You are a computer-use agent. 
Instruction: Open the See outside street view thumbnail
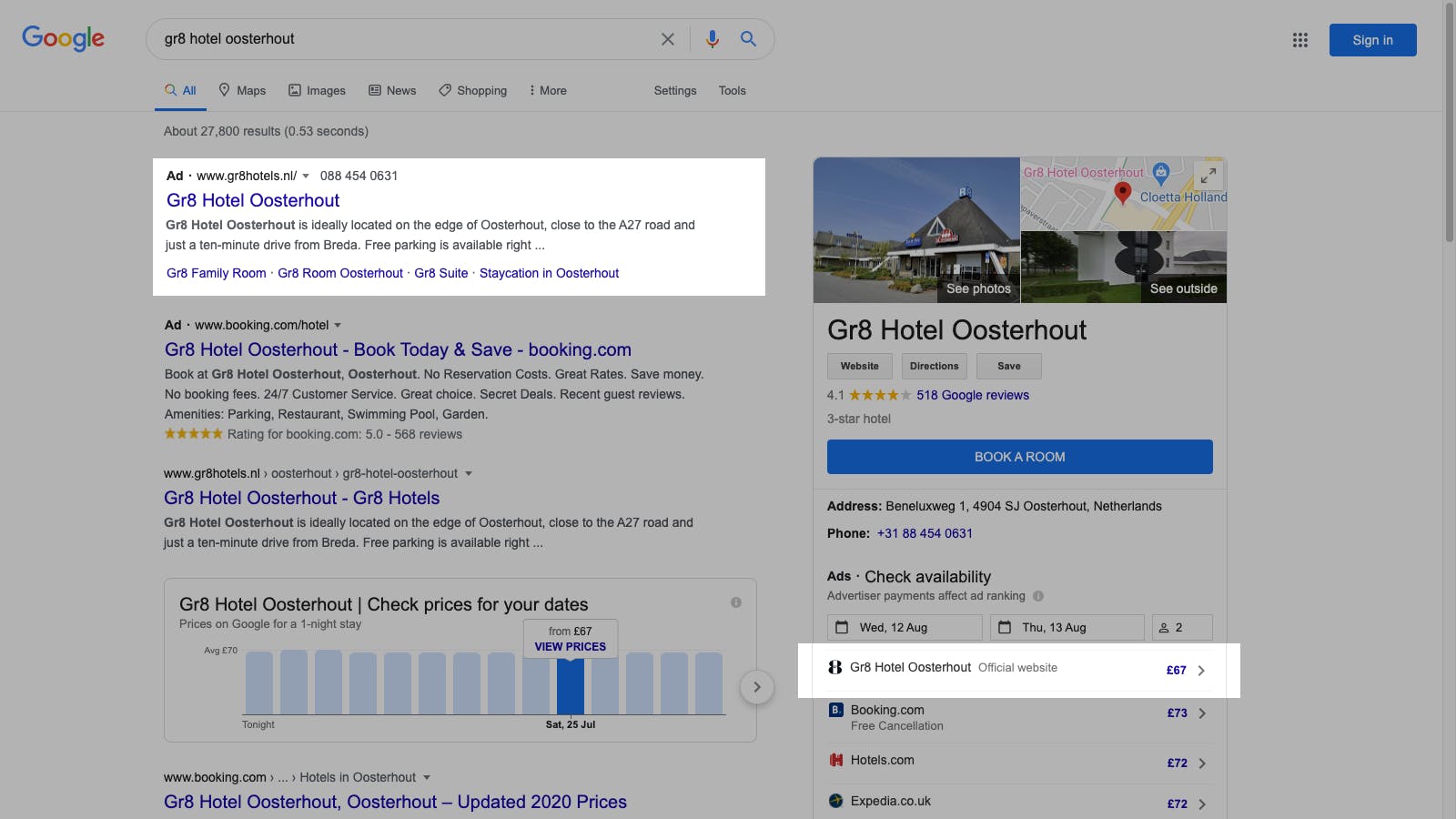pos(1124,267)
